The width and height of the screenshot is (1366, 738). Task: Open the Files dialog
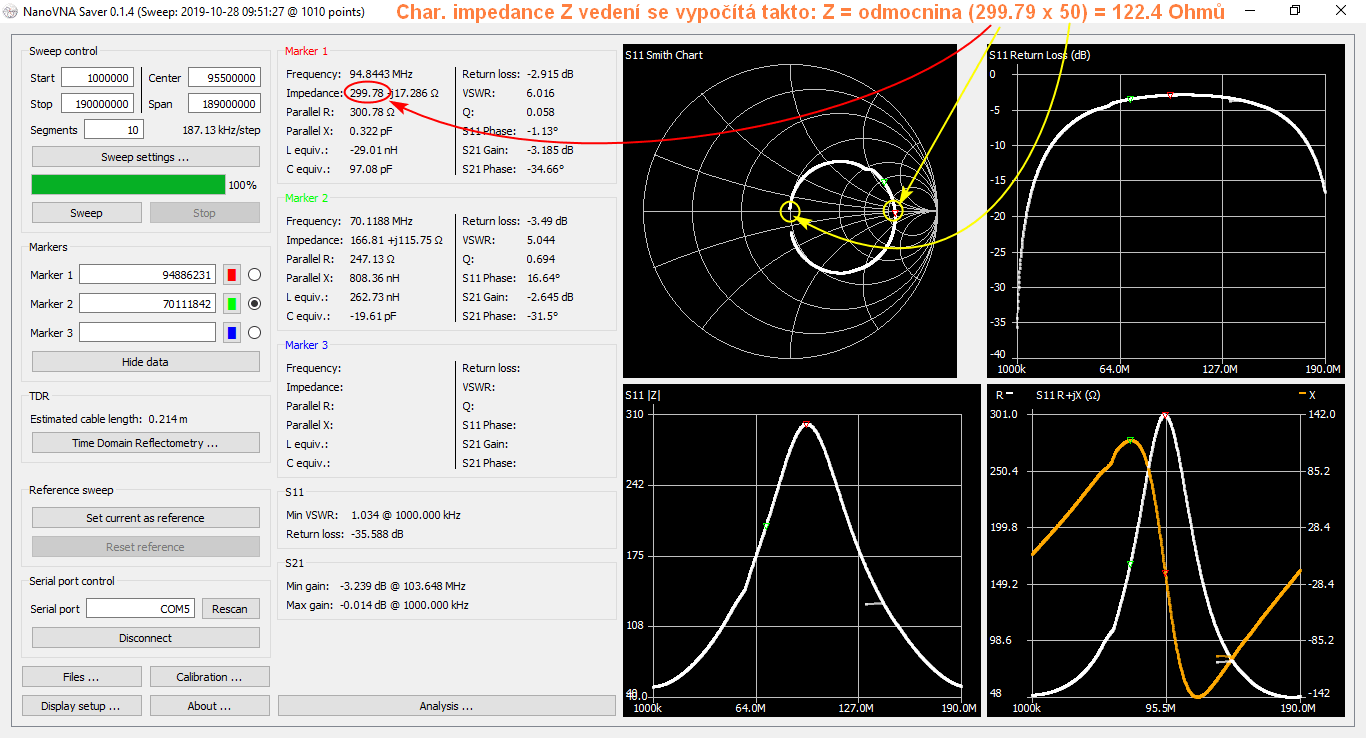click(x=81, y=677)
